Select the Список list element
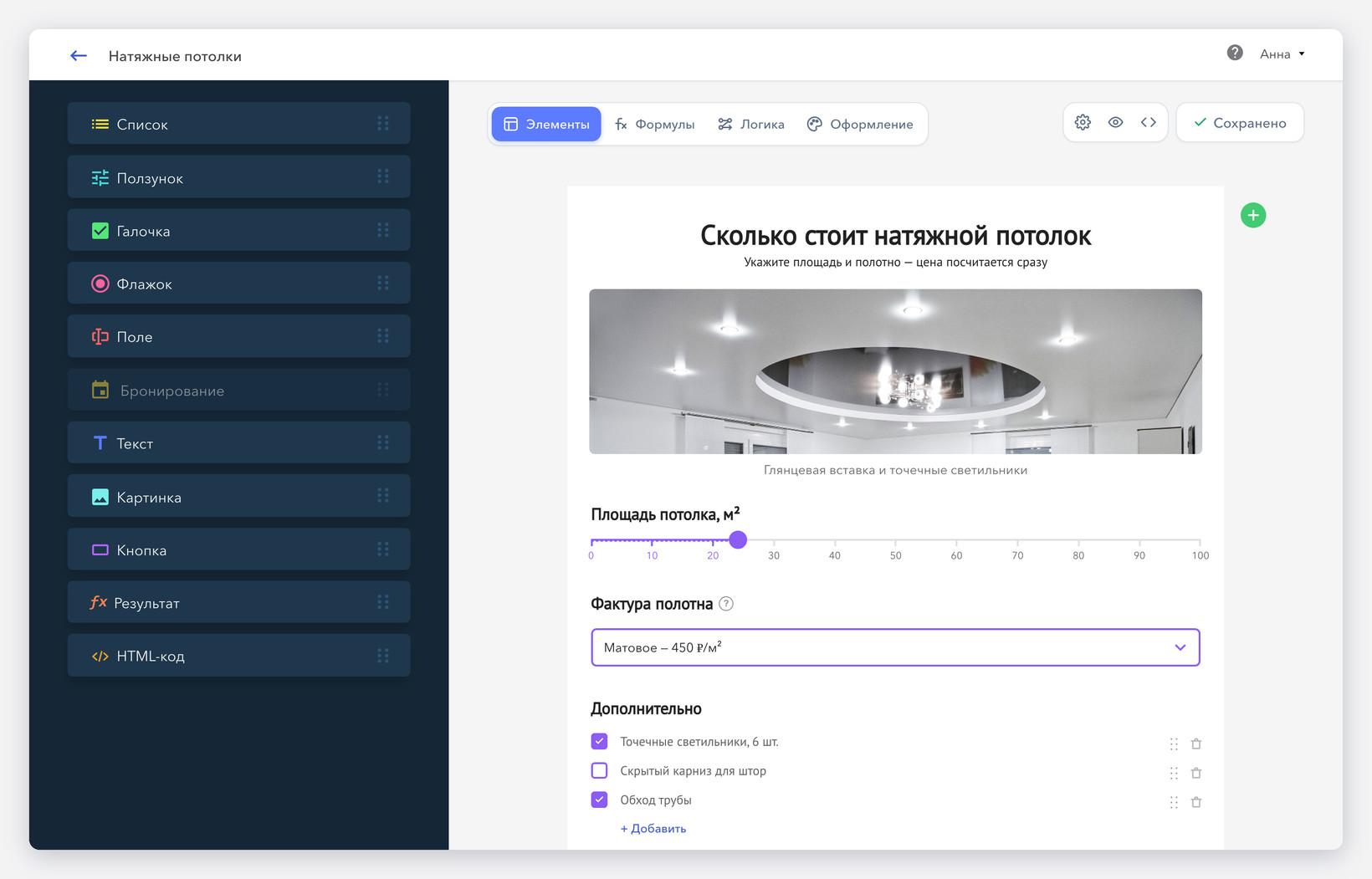1372x879 pixels. (x=238, y=124)
